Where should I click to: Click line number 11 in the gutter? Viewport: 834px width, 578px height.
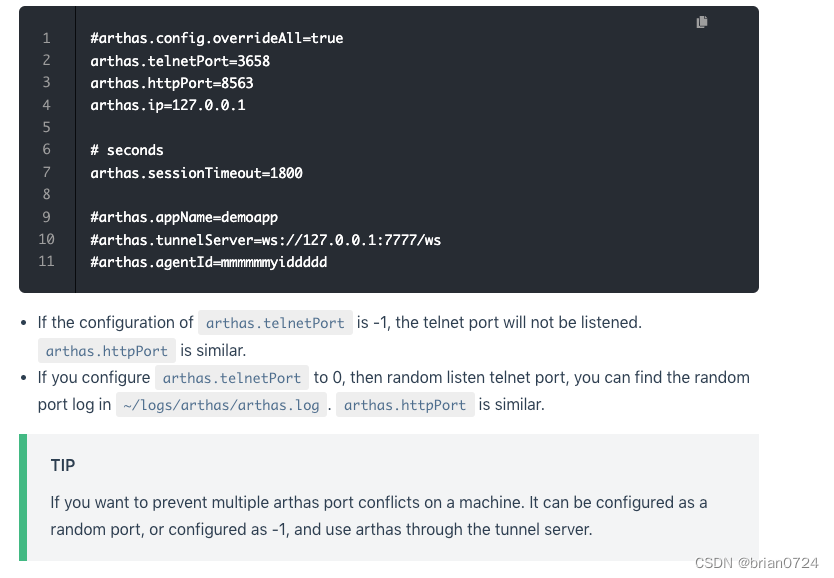(47, 262)
